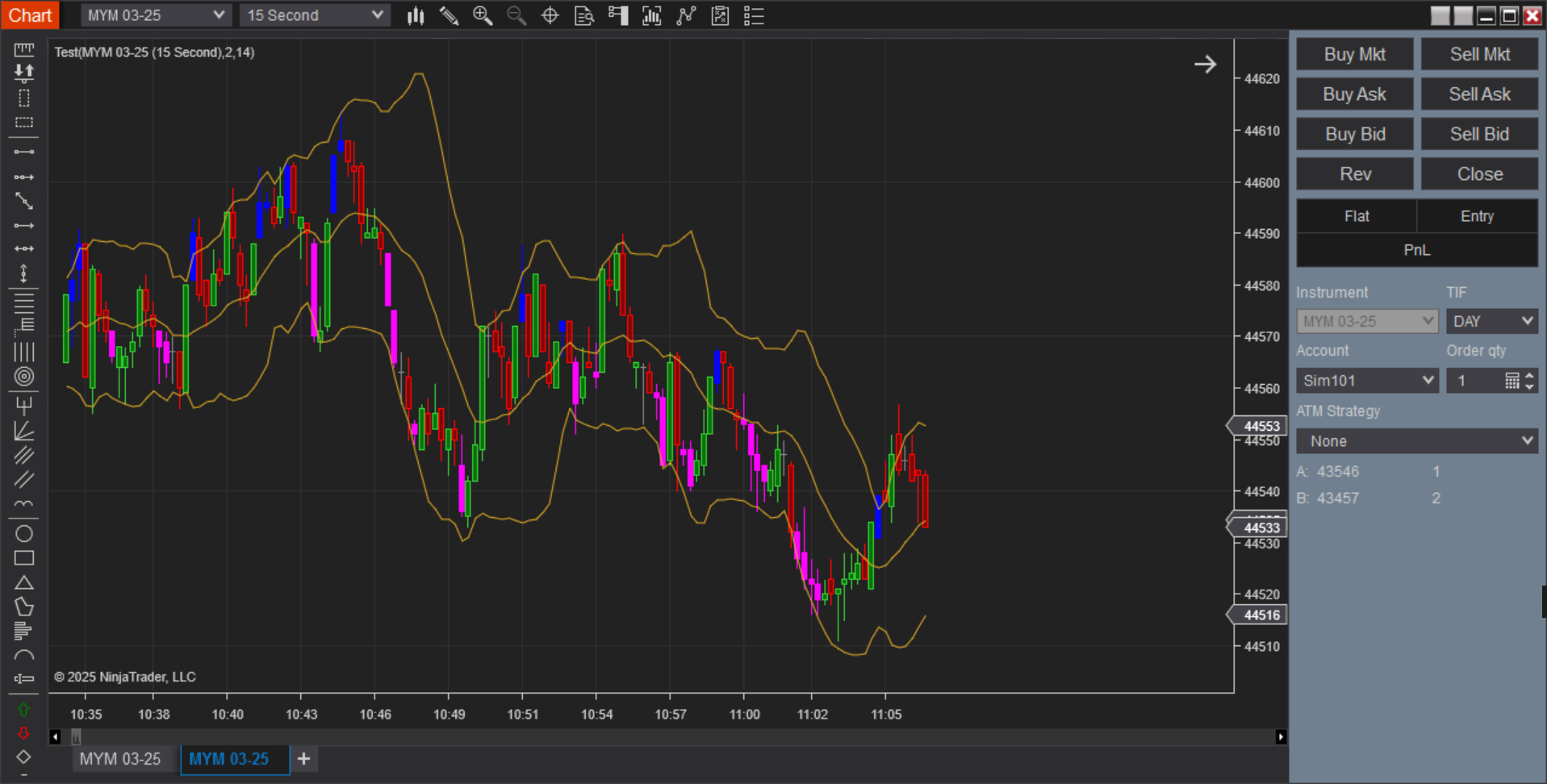Select the Line segment drawing tool
The image size is (1547, 784).
(24, 152)
